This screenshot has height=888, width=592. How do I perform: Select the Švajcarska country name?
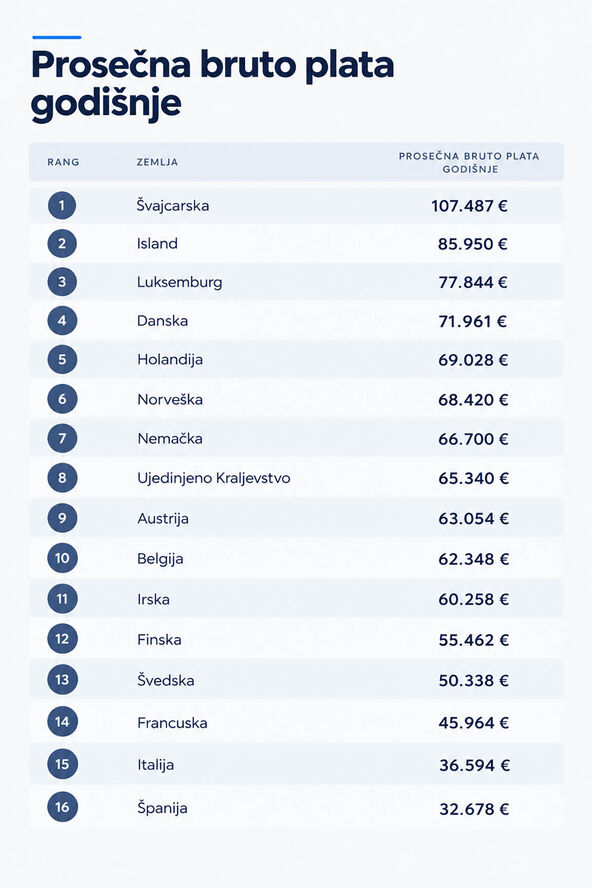coord(173,205)
